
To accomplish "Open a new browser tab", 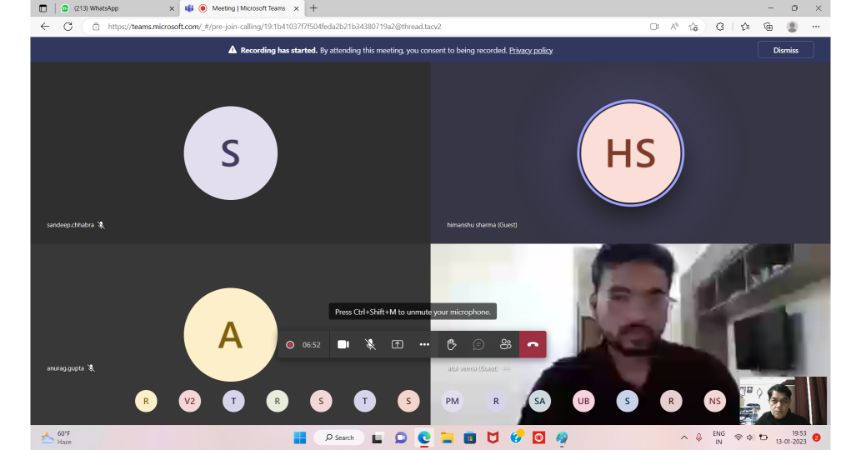I will [314, 8].
